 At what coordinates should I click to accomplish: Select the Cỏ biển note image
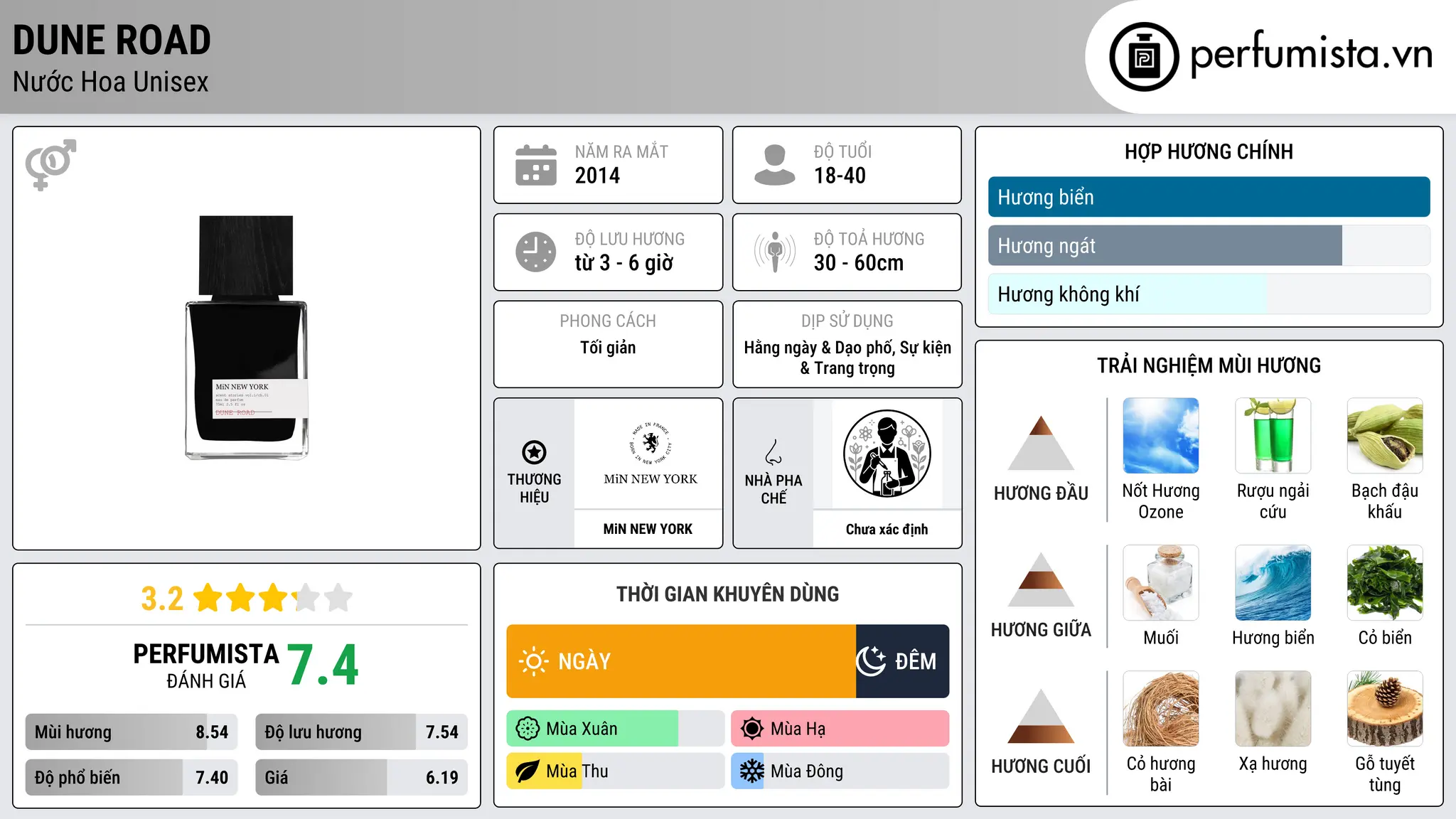coord(1385,583)
